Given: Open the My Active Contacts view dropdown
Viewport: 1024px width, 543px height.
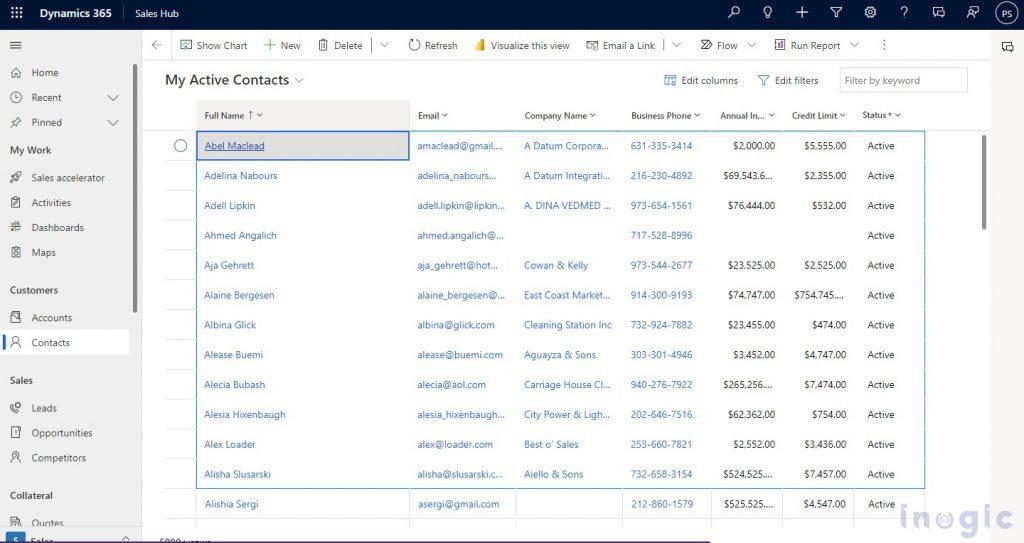Looking at the screenshot, I should tap(299, 80).
